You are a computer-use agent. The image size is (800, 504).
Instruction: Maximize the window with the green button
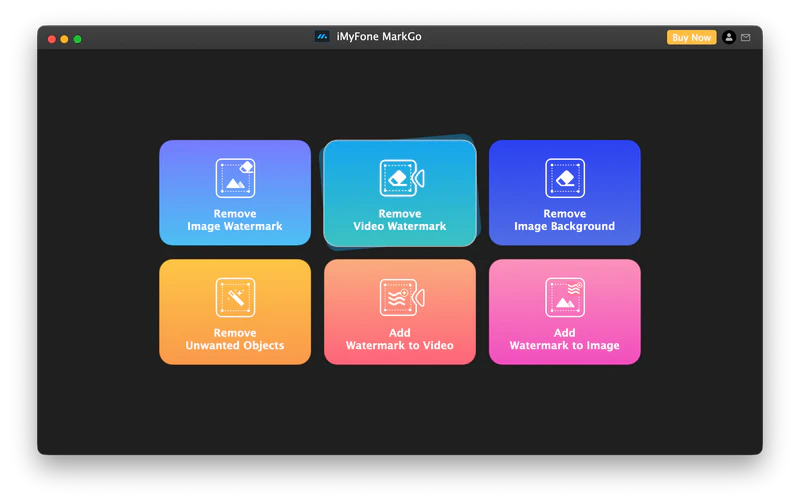click(x=78, y=39)
